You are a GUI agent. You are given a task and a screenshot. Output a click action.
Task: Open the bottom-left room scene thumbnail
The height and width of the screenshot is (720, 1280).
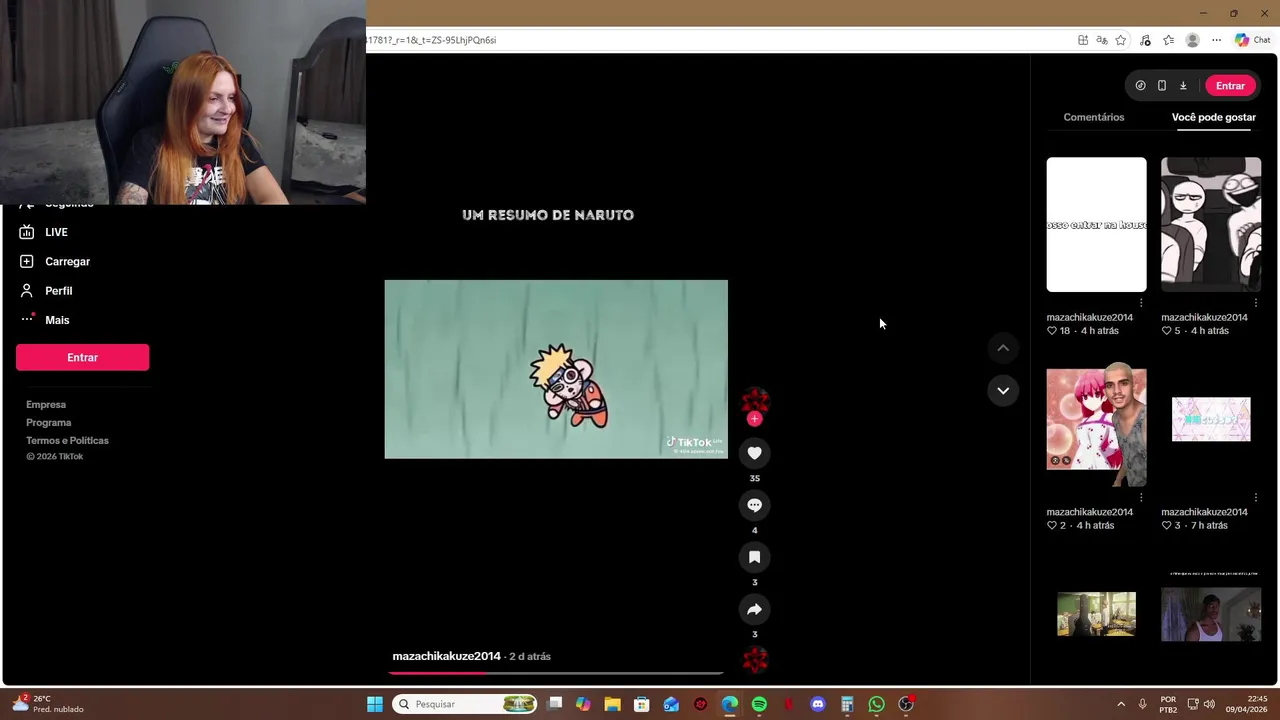1096,613
